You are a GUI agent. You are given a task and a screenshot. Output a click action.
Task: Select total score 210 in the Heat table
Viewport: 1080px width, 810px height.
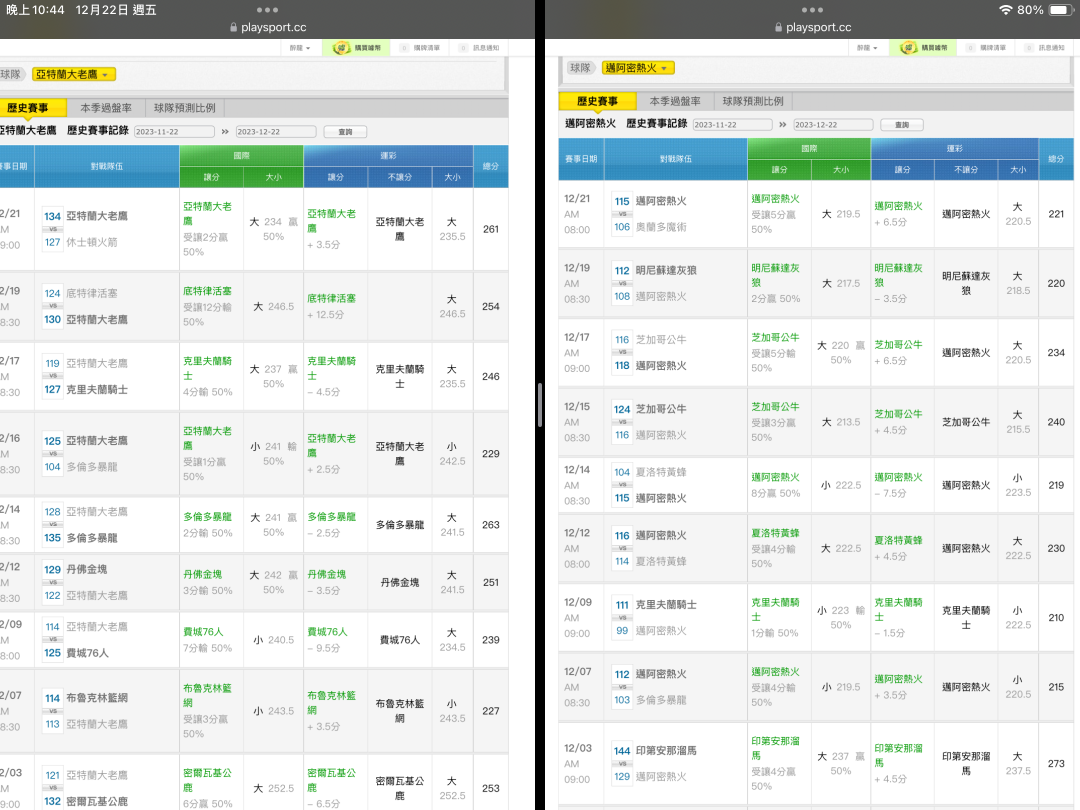tap(1056, 618)
